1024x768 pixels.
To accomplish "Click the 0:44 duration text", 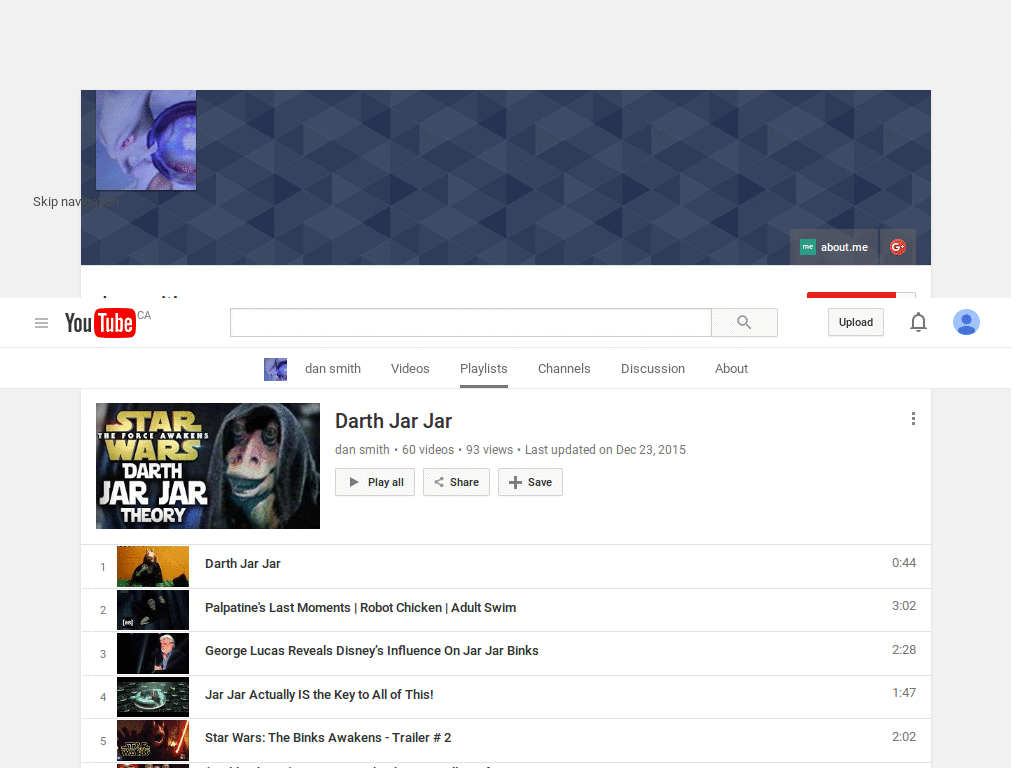I will pyautogui.click(x=904, y=563).
